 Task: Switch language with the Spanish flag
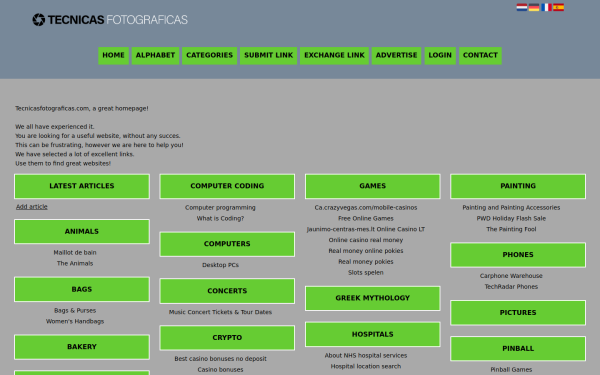[x=558, y=7]
